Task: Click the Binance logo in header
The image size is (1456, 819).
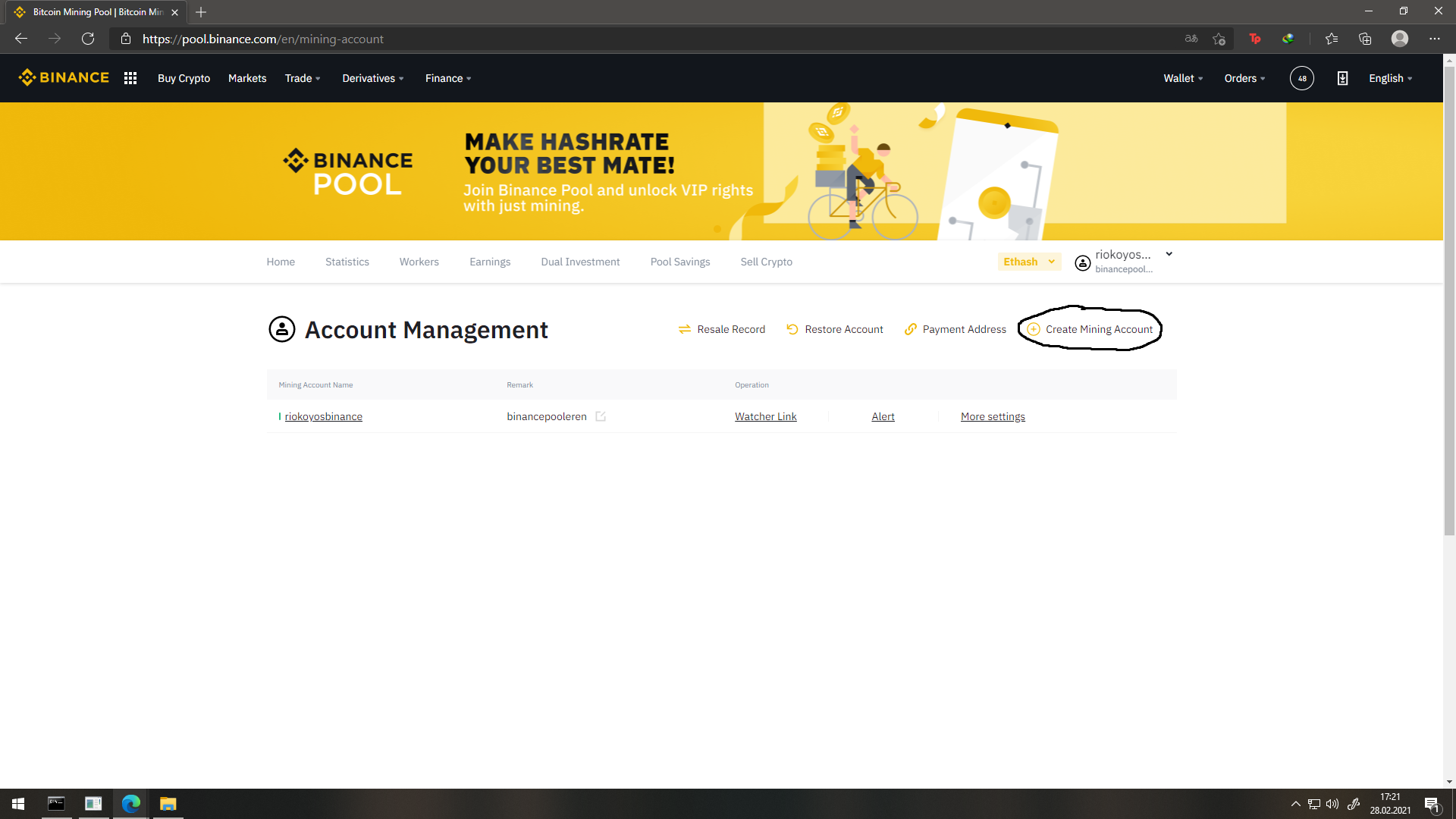Action: pyautogui.click(x=64, y=78)
